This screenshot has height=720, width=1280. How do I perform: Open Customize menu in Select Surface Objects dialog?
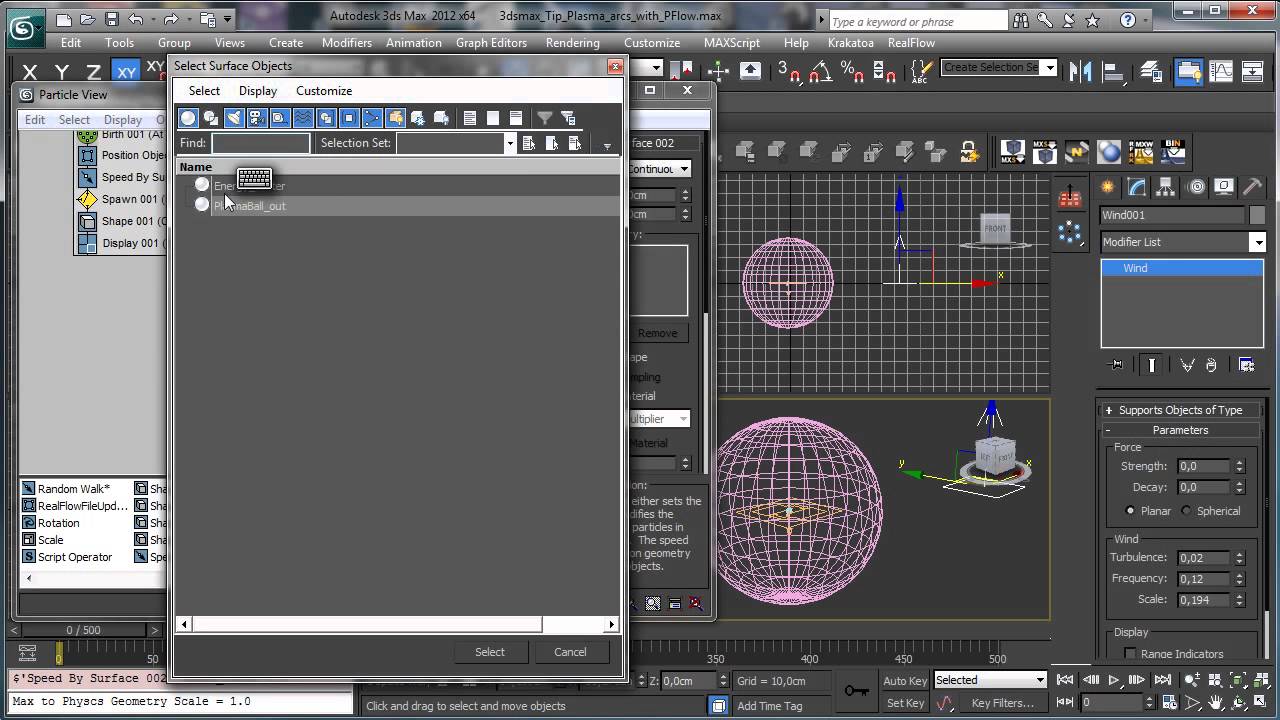point(324,91)
